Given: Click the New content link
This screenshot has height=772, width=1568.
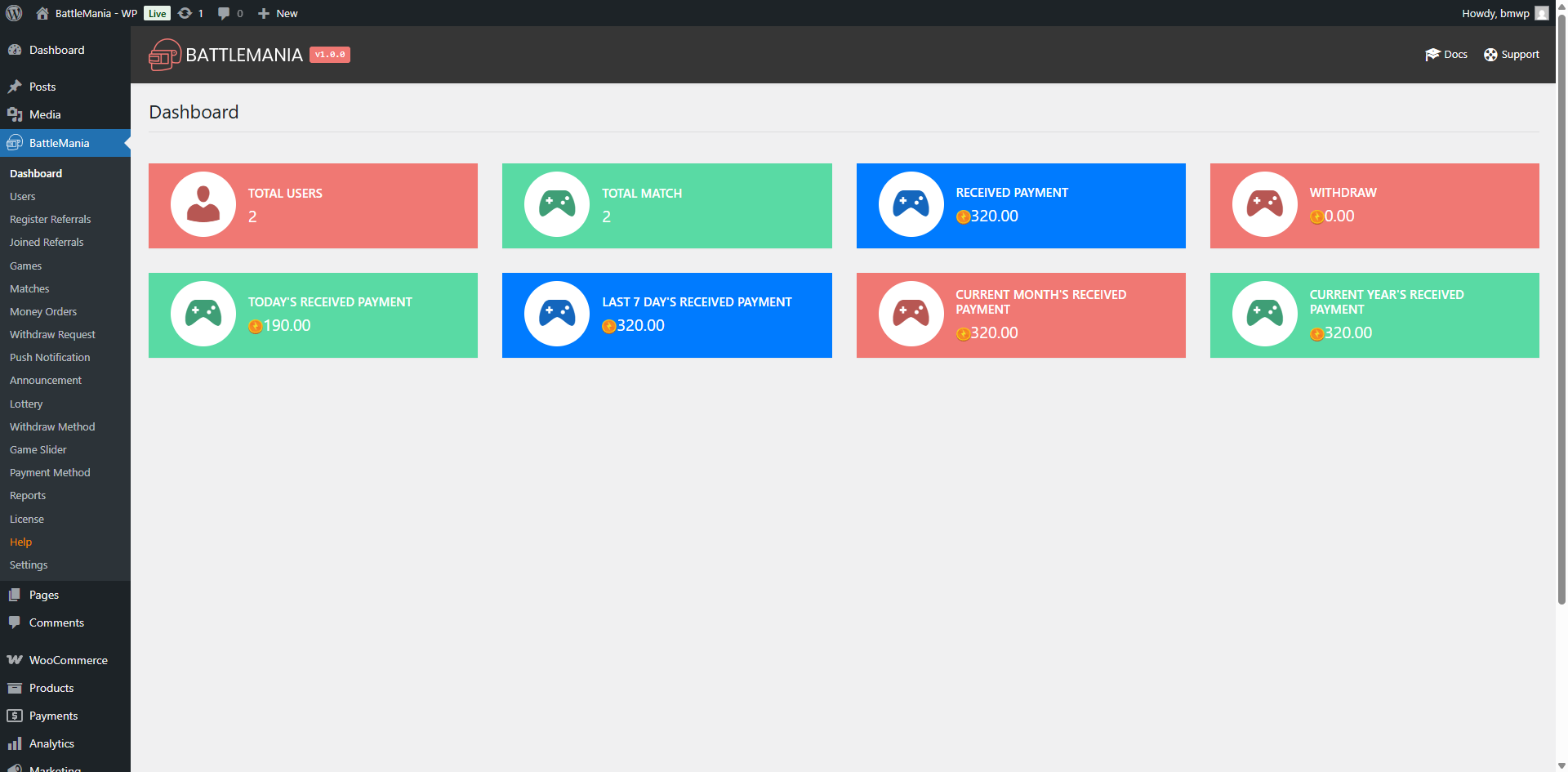Looking at the screenshot, I should tap(287, 13).
